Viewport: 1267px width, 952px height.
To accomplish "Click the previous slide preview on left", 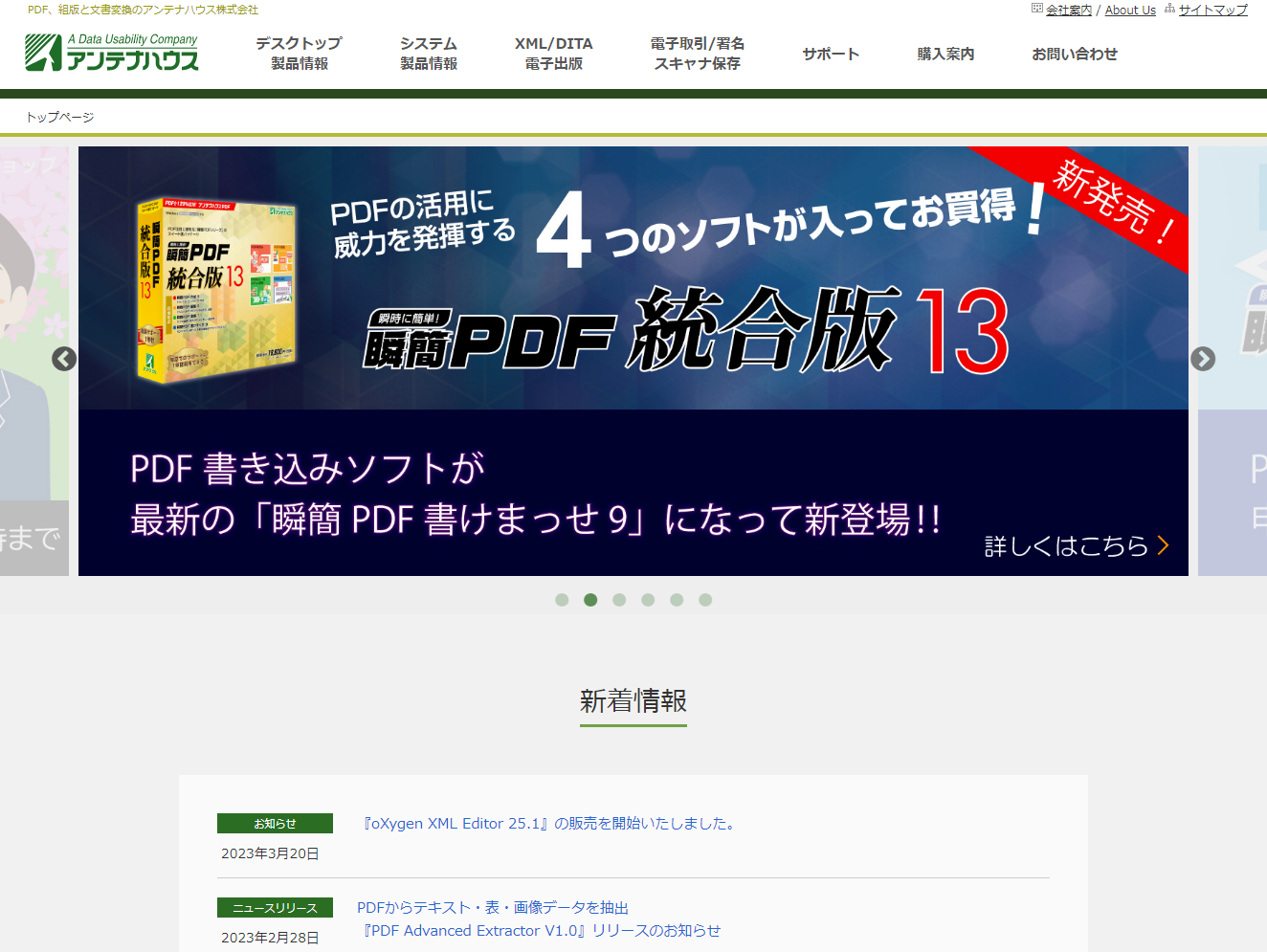I will pyautogui.click(x=34, y=361).
